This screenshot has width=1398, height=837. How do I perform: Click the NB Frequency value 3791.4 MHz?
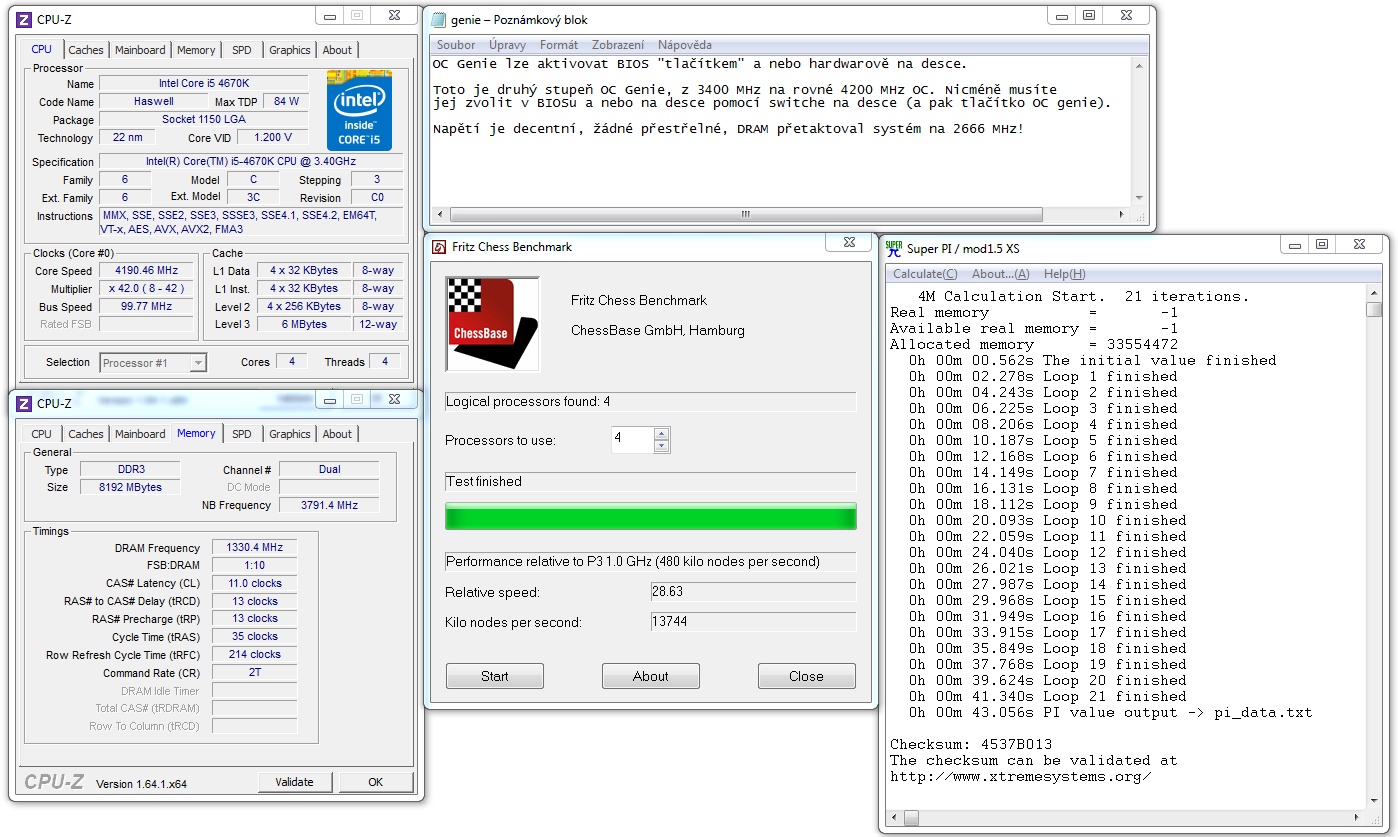(x=329, y=506)
